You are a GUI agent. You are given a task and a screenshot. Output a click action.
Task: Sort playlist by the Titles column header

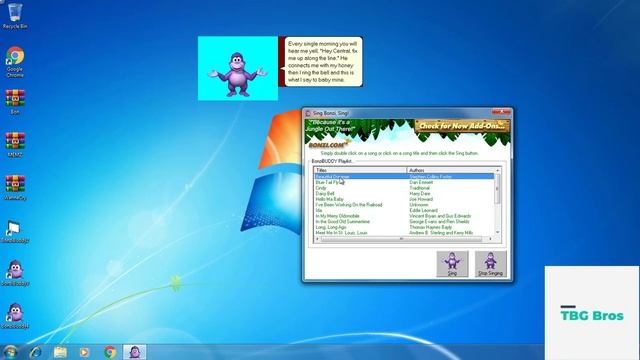(x=360, y=170)
